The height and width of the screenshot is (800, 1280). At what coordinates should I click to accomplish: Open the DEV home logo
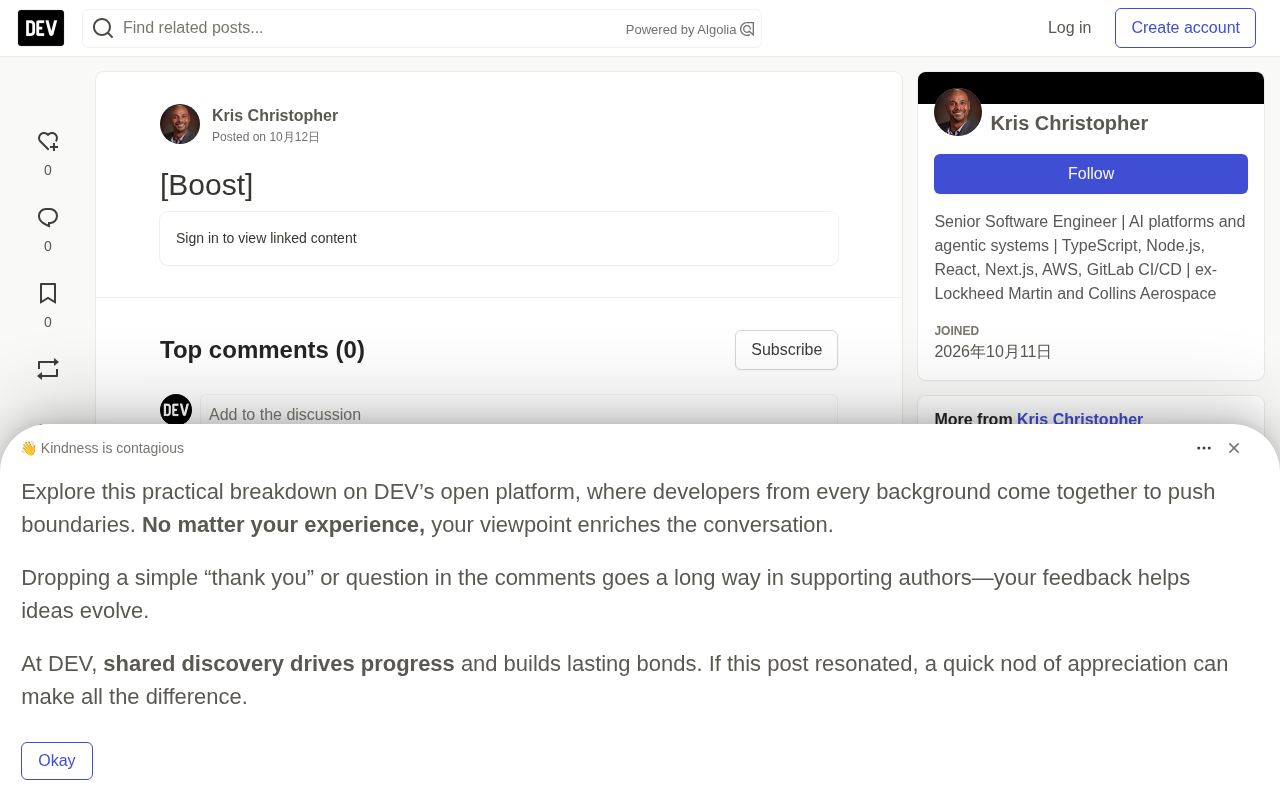pos(41,28)
